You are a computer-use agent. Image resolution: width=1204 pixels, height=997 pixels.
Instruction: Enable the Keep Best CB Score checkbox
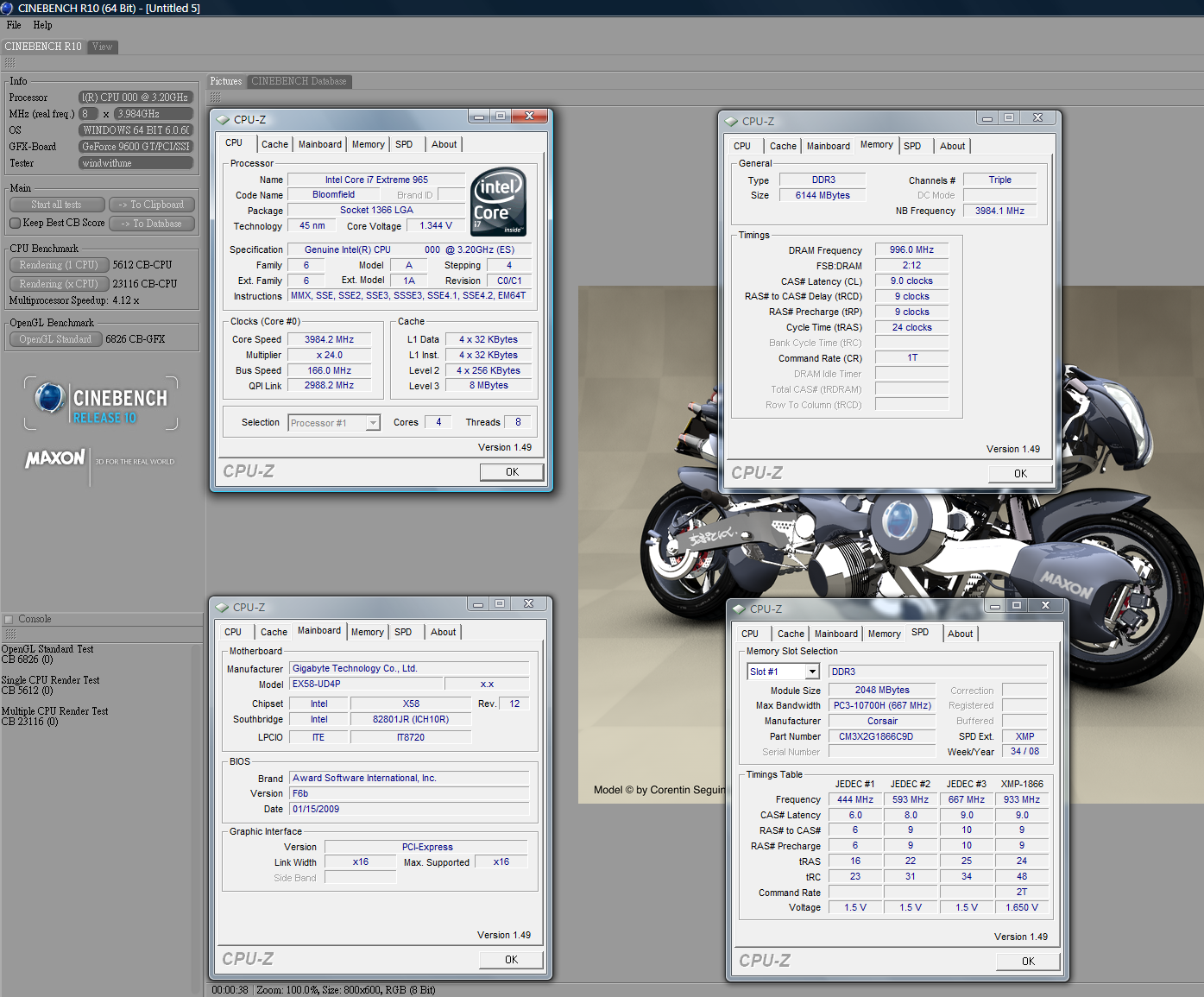(x=15, y=224)
